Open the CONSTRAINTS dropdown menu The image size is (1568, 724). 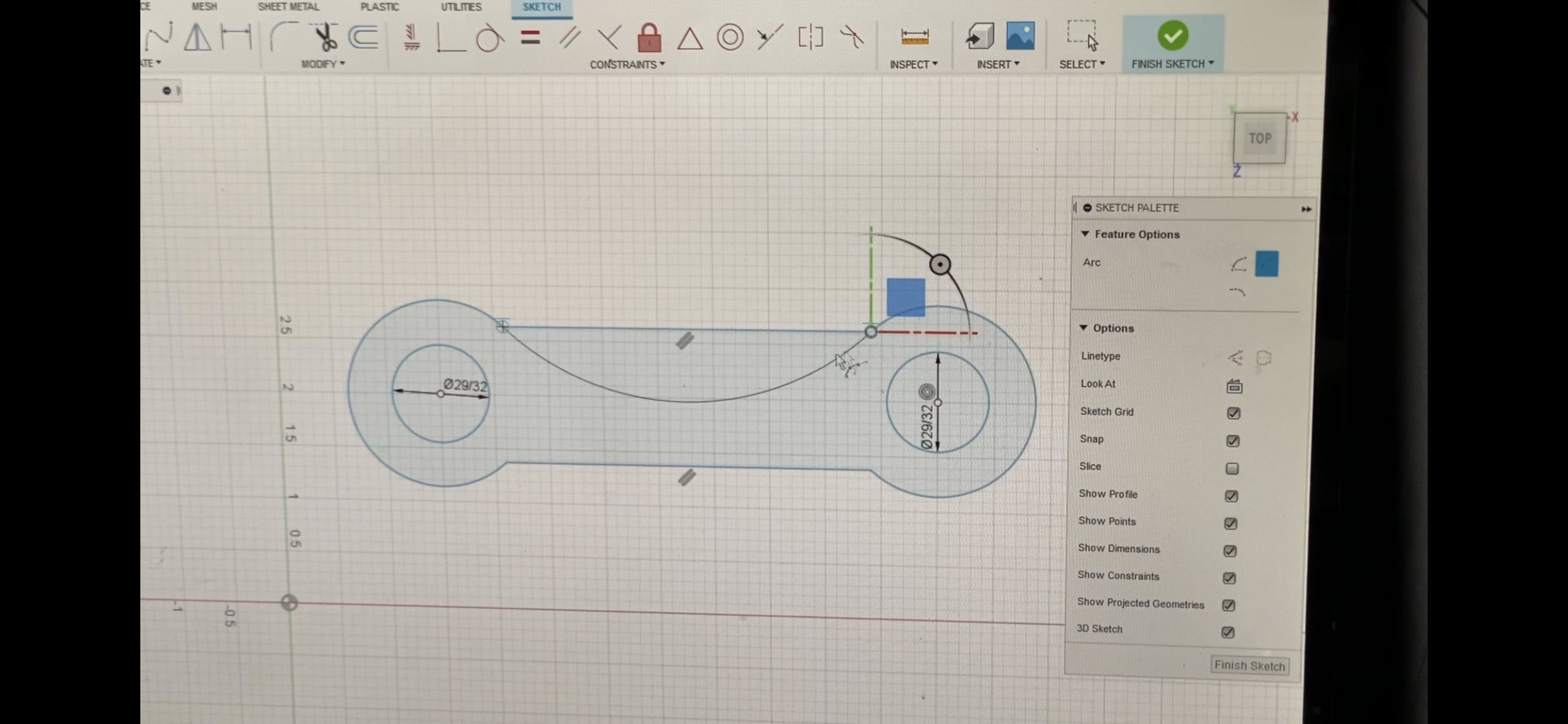coord(627,64)
